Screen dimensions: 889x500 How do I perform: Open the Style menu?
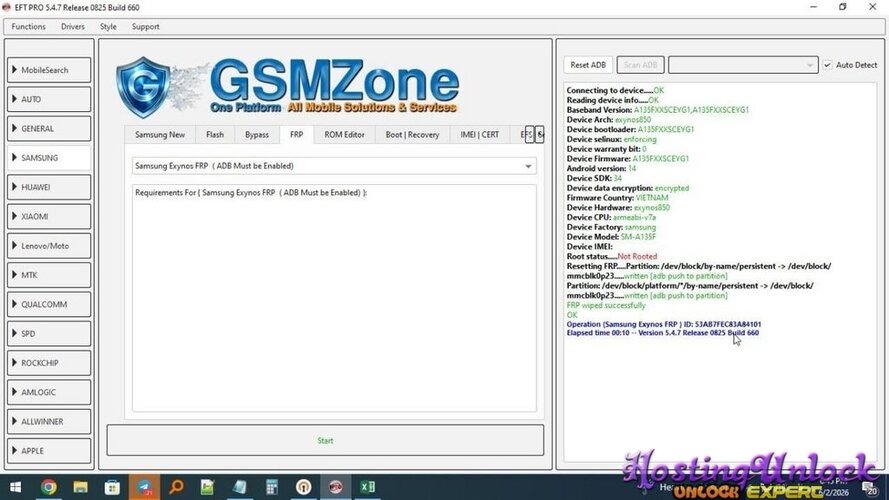pyautogui.click(x=108, y=27)
